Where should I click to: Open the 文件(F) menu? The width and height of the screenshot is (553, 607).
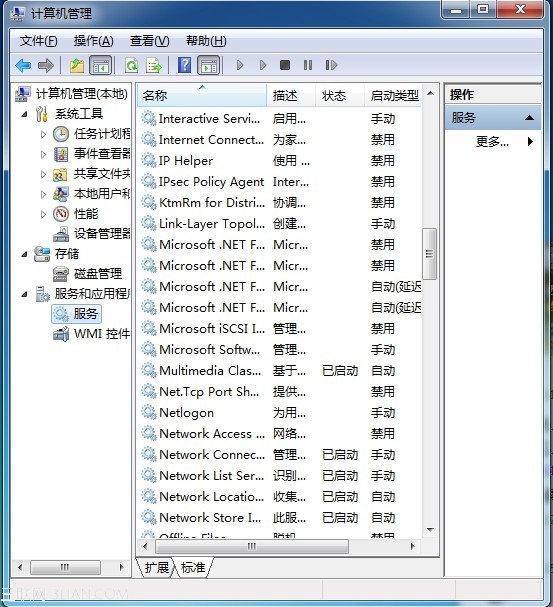(x=38, y=41)
